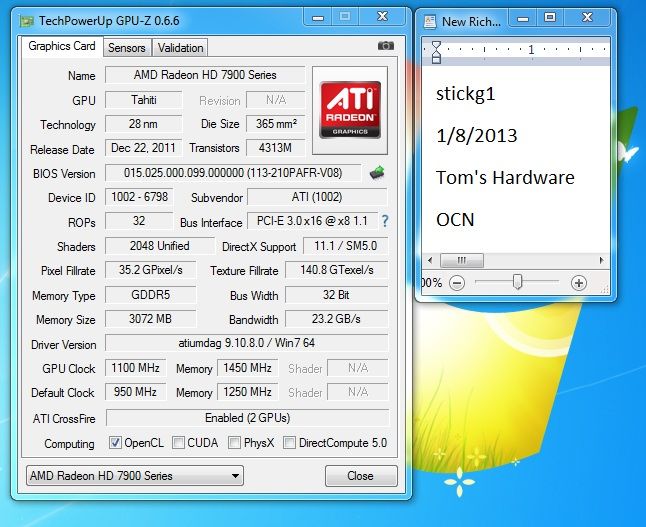Click the WordPad horizontal scrollbar thumb
Viewport: 646px width, 527px height.
[x=462, y=260]
